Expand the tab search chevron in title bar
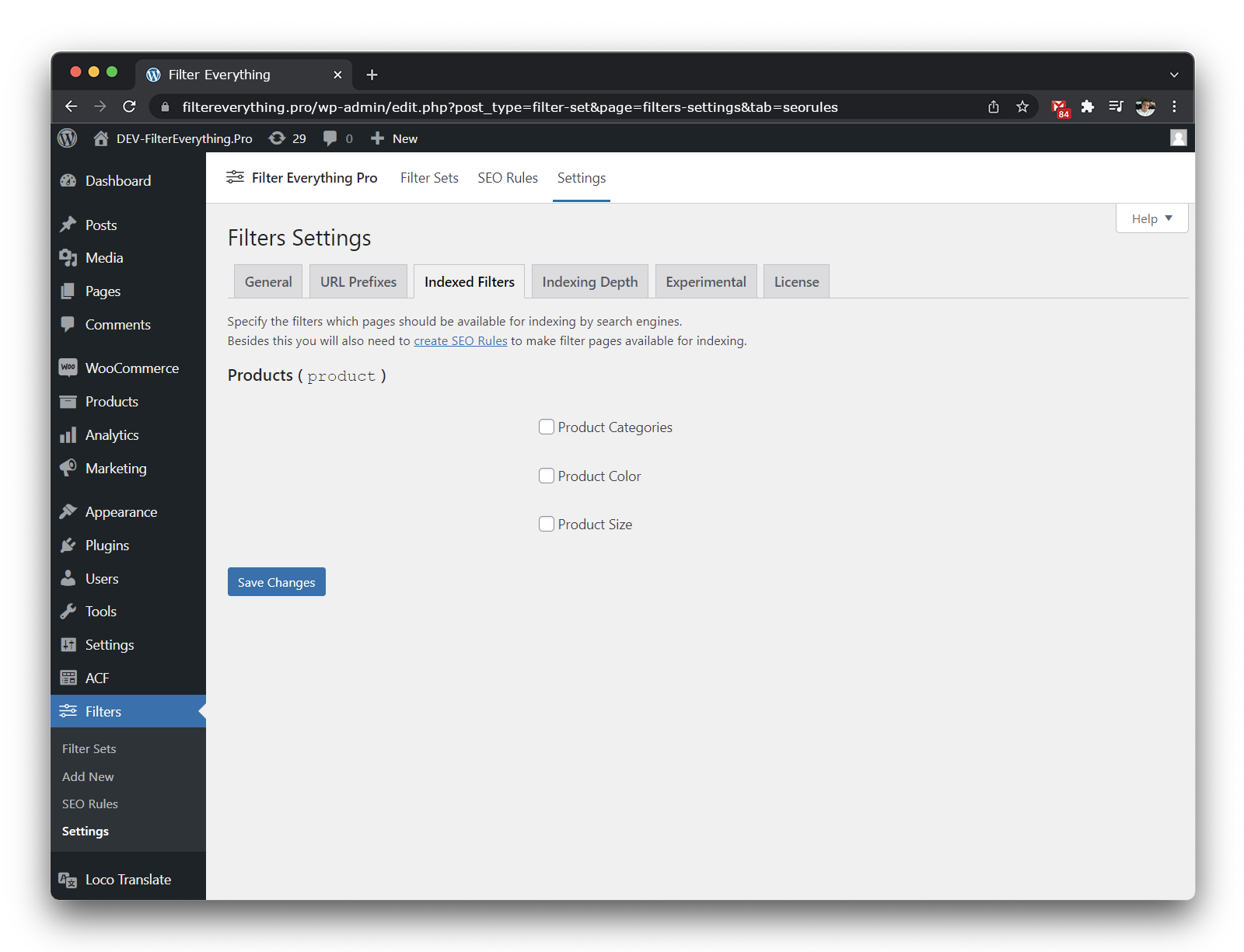 point(1174,75)
